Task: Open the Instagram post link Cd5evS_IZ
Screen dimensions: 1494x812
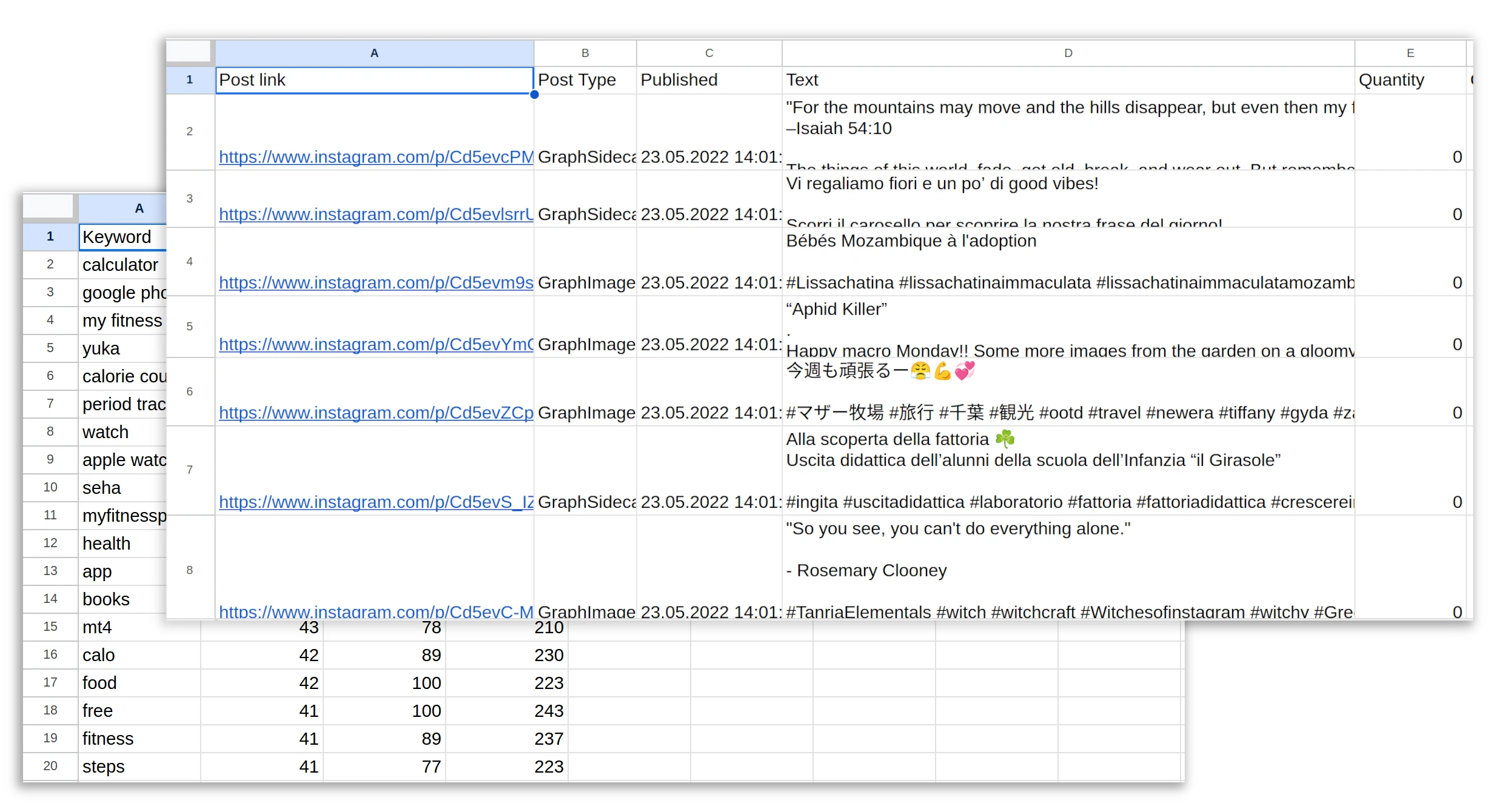Action: 375,502
